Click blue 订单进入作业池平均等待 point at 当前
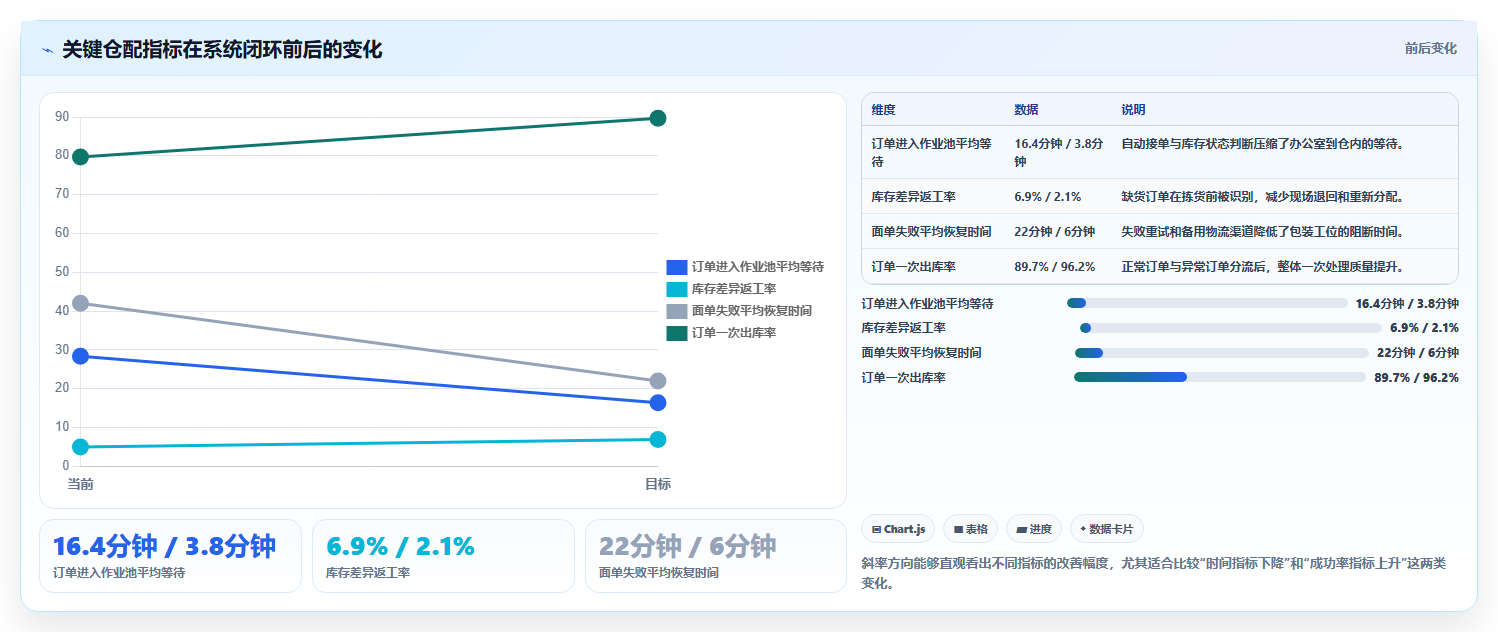The image size is (1498, 632). [x=80, y=356]
